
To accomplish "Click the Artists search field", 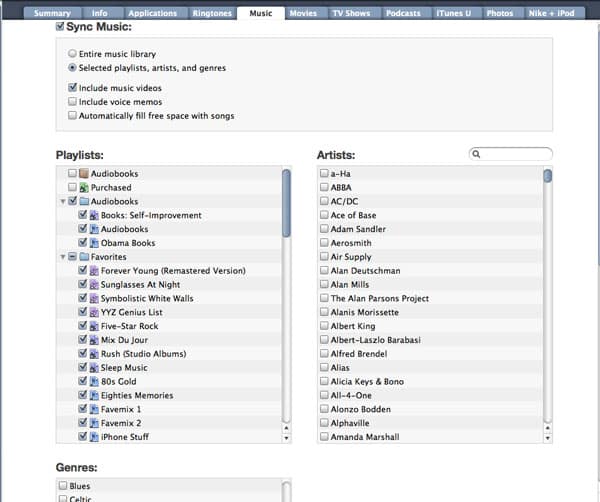I will tap(510, 154).
